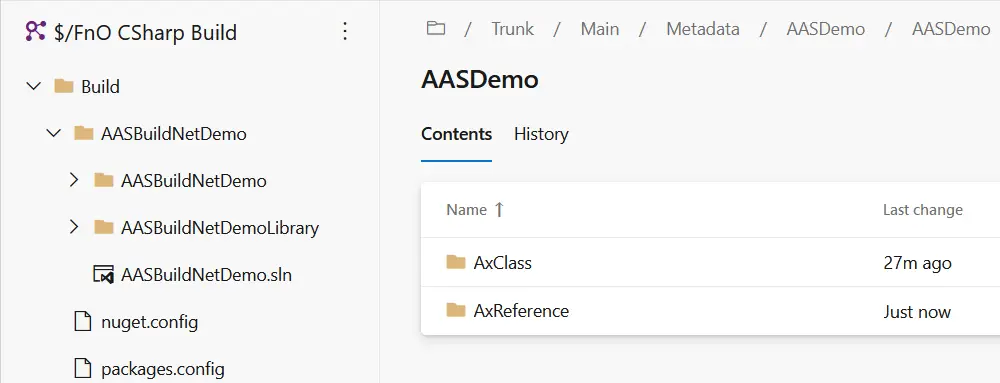The width and height of the screenshot is (1000, 383).
Task: Collapse the Build folder chevron
Action: 34,86
